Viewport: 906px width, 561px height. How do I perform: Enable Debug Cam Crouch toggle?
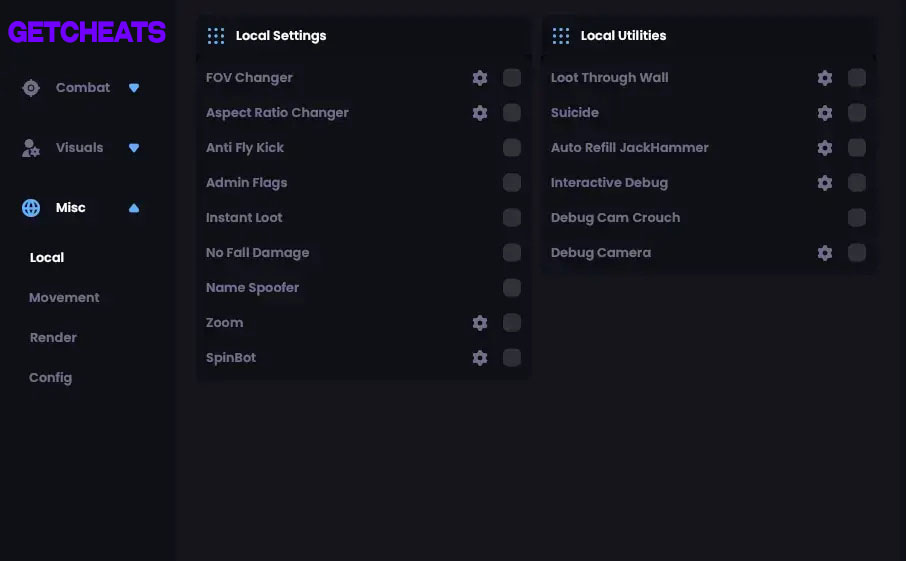click(856, 218)
